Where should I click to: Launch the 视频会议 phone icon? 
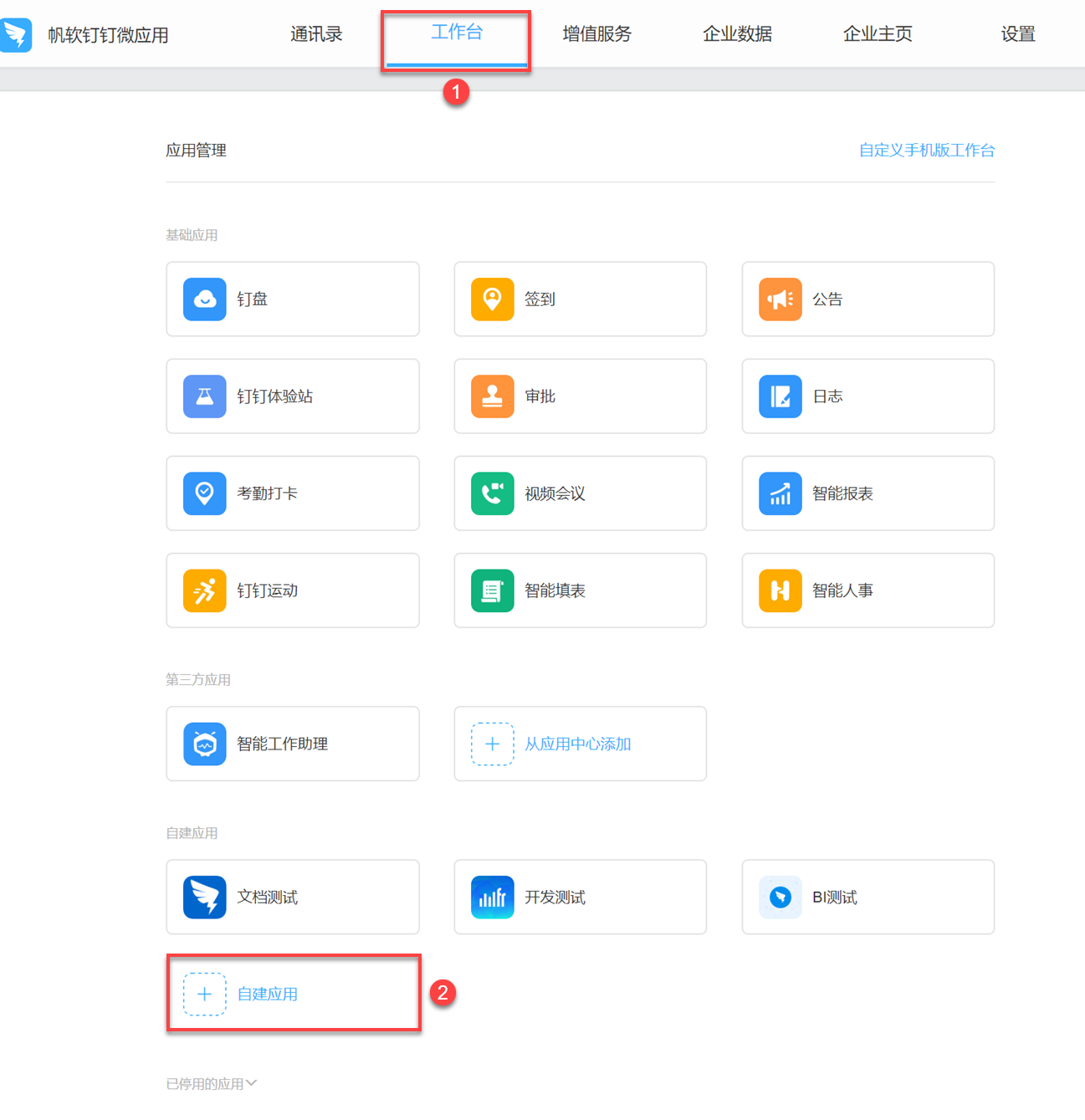coord(493,494)
